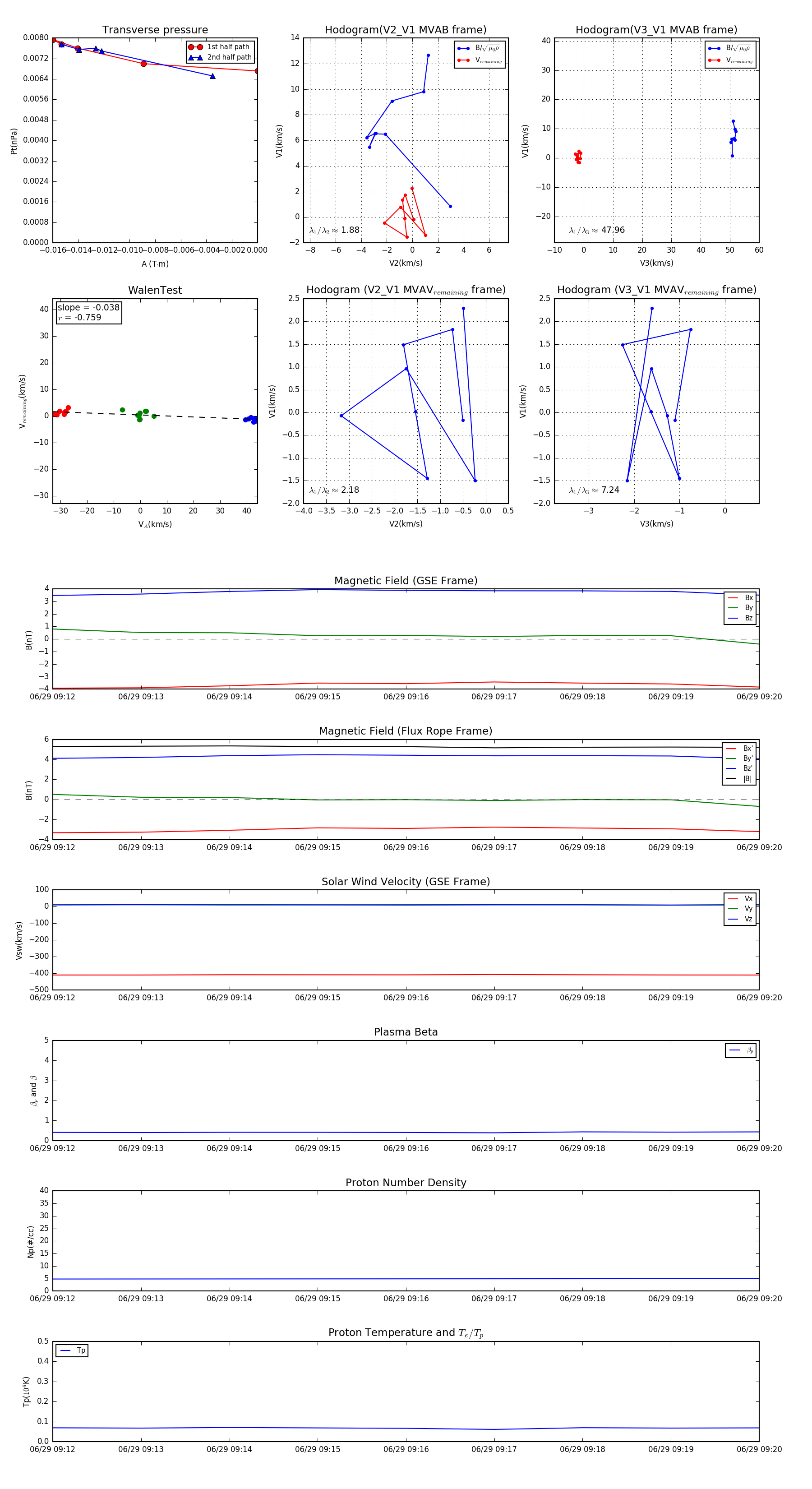Click the 'By' legend entry in GSE magnetic field
This screenshot has width=812, height=1489.
740,608
